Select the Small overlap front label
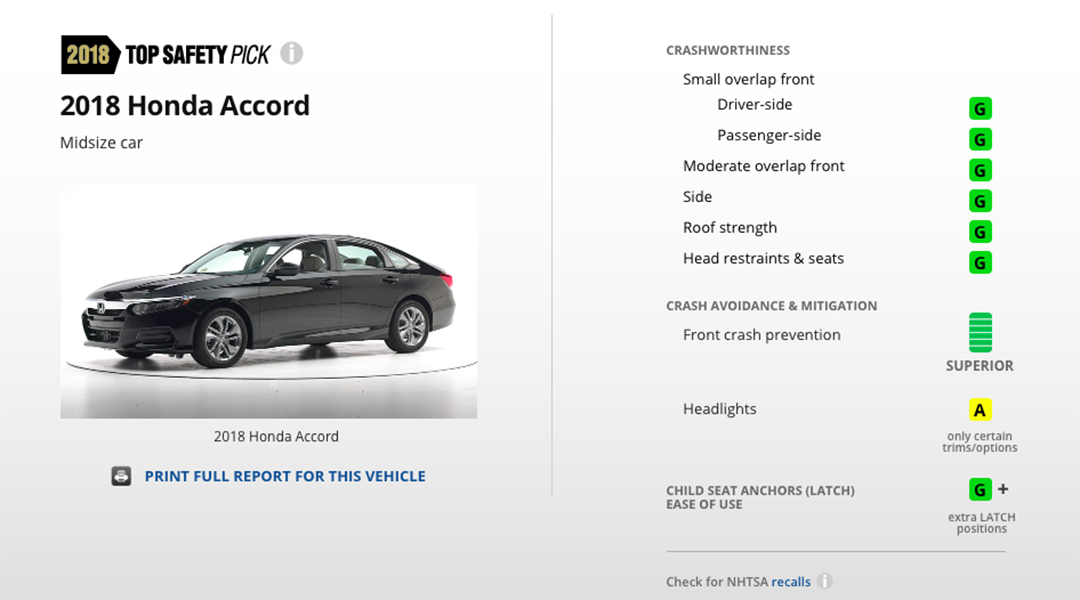Screen dimensions: 1080x600 (x=748, y=79)
